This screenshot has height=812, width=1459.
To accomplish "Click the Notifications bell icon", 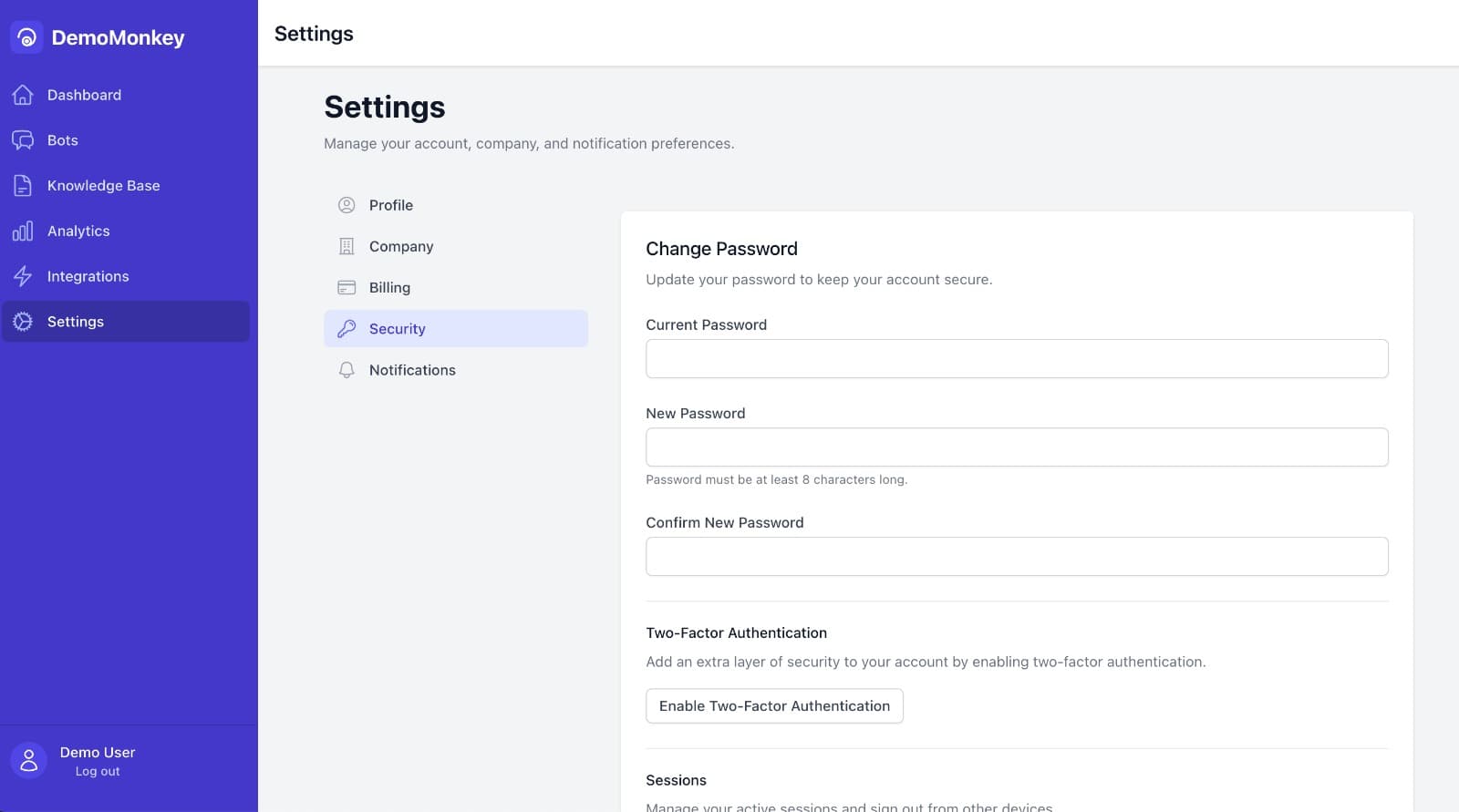I will click(347, 370).
